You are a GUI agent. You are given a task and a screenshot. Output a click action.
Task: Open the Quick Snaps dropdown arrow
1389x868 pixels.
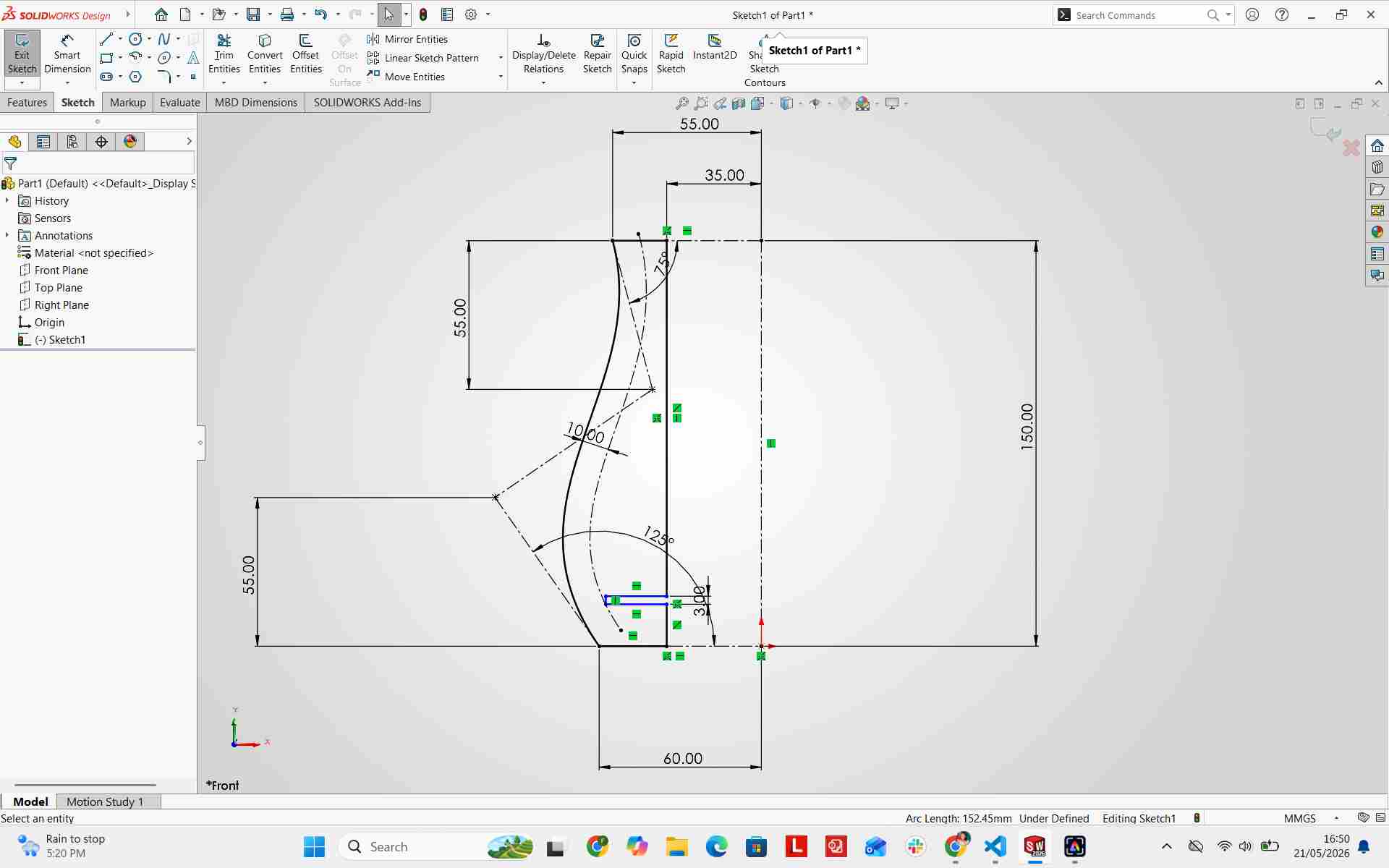pyautogui.click(x=634, y=83)
